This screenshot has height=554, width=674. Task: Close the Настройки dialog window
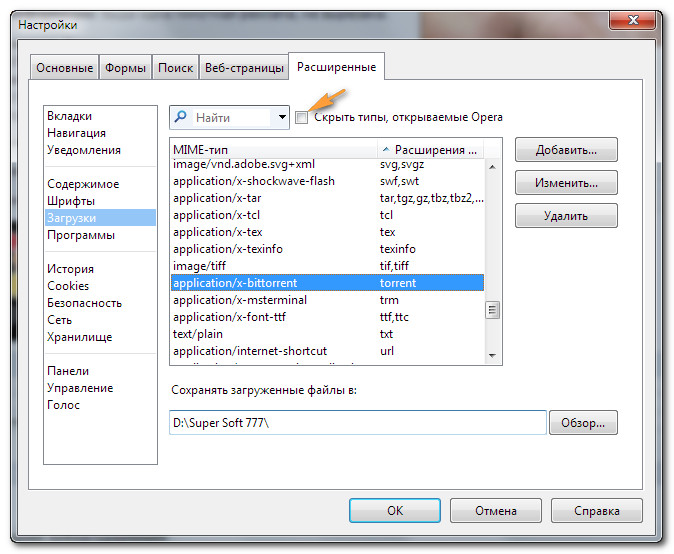point(632,20)
